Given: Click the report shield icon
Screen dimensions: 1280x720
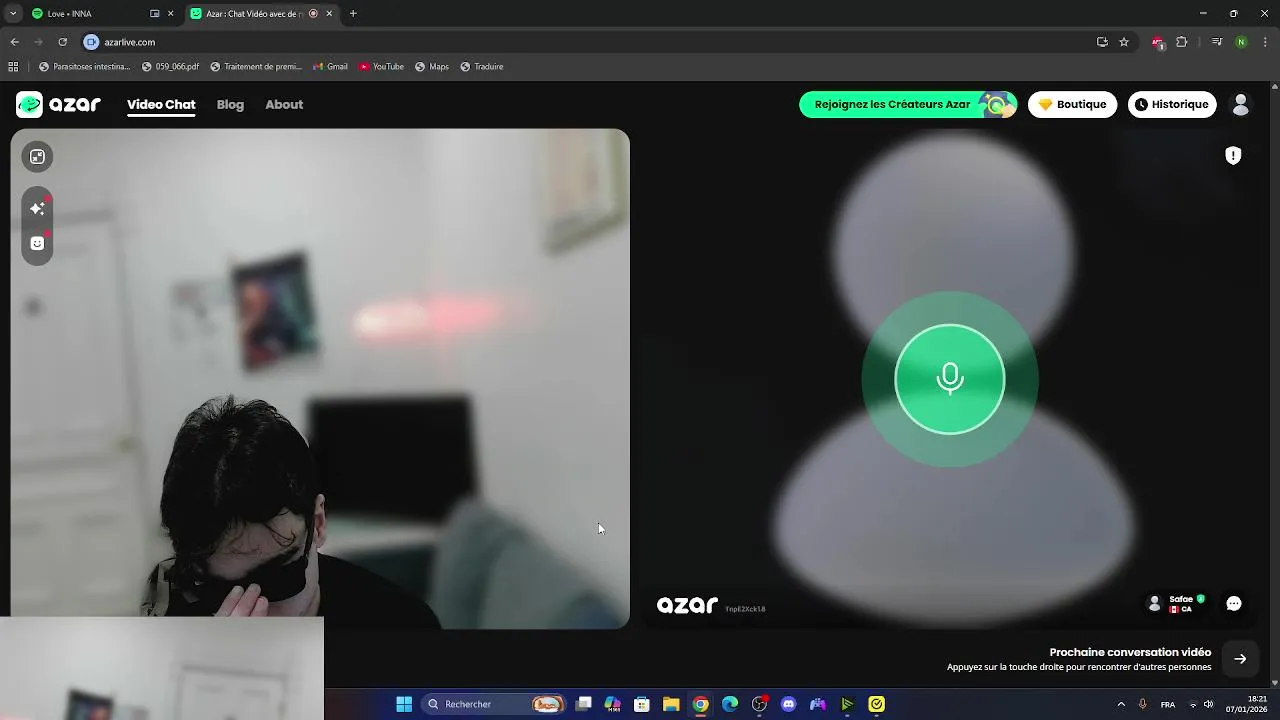Looking at the screenshot, I should [1233, 155].
